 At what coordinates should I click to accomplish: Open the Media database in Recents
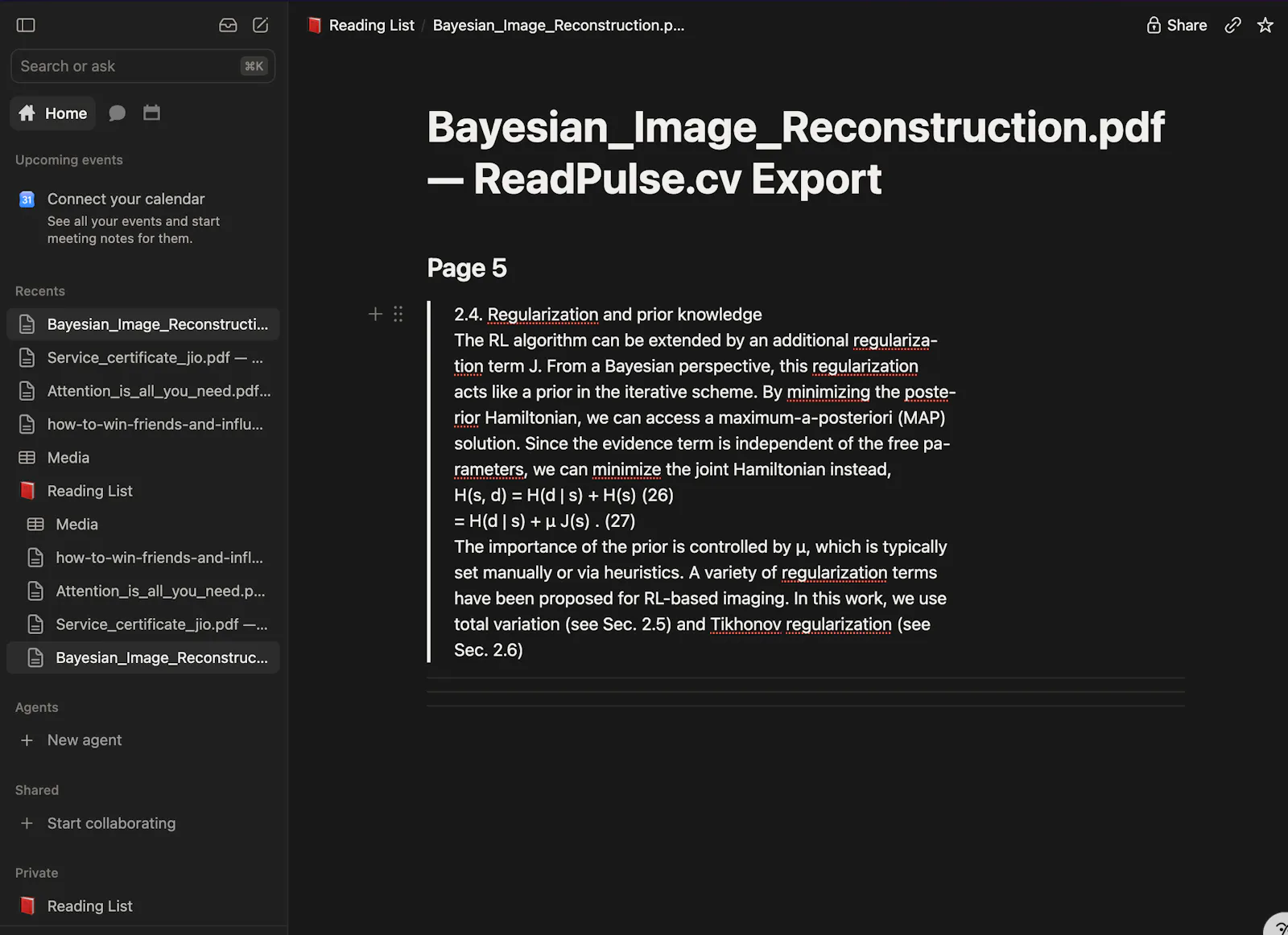[x=143, y=458]
